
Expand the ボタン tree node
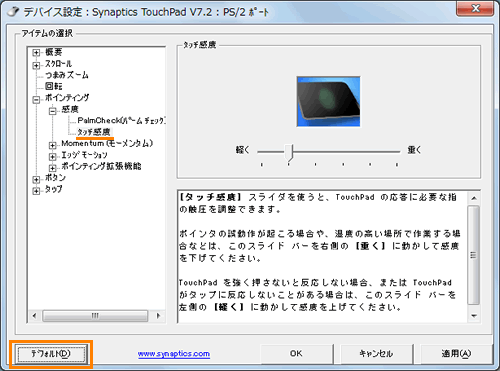(36, 180)
